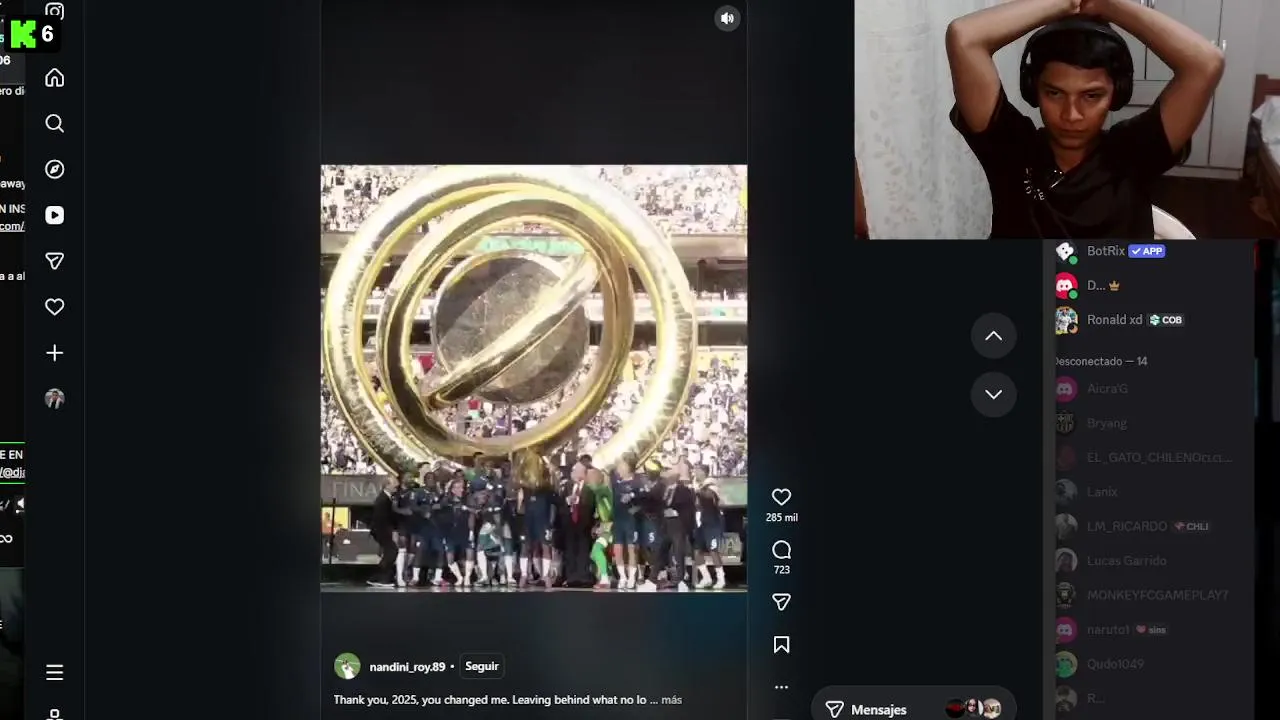Image resolution: width=1280 pixels, height=720 pixels.
Task: Open the Explore compass icon
Action: click(55, 170)
